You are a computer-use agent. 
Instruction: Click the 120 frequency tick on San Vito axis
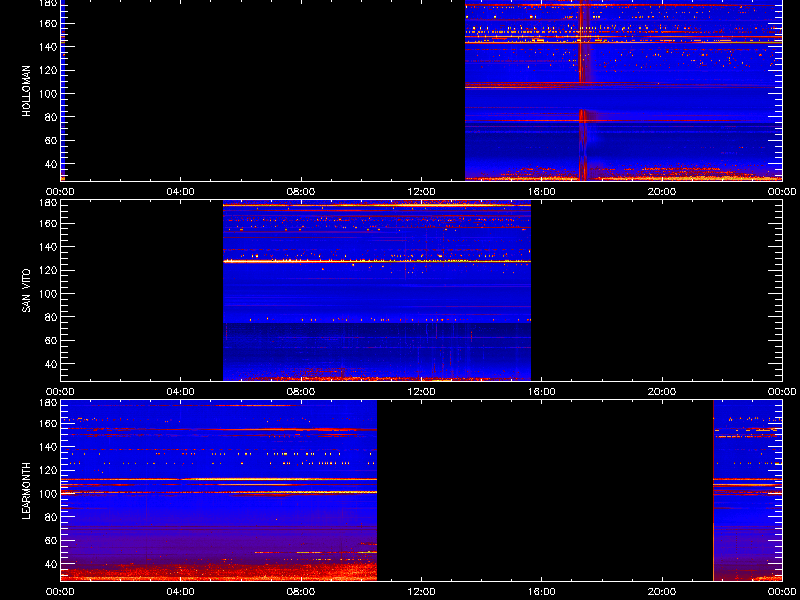(47, 270)
